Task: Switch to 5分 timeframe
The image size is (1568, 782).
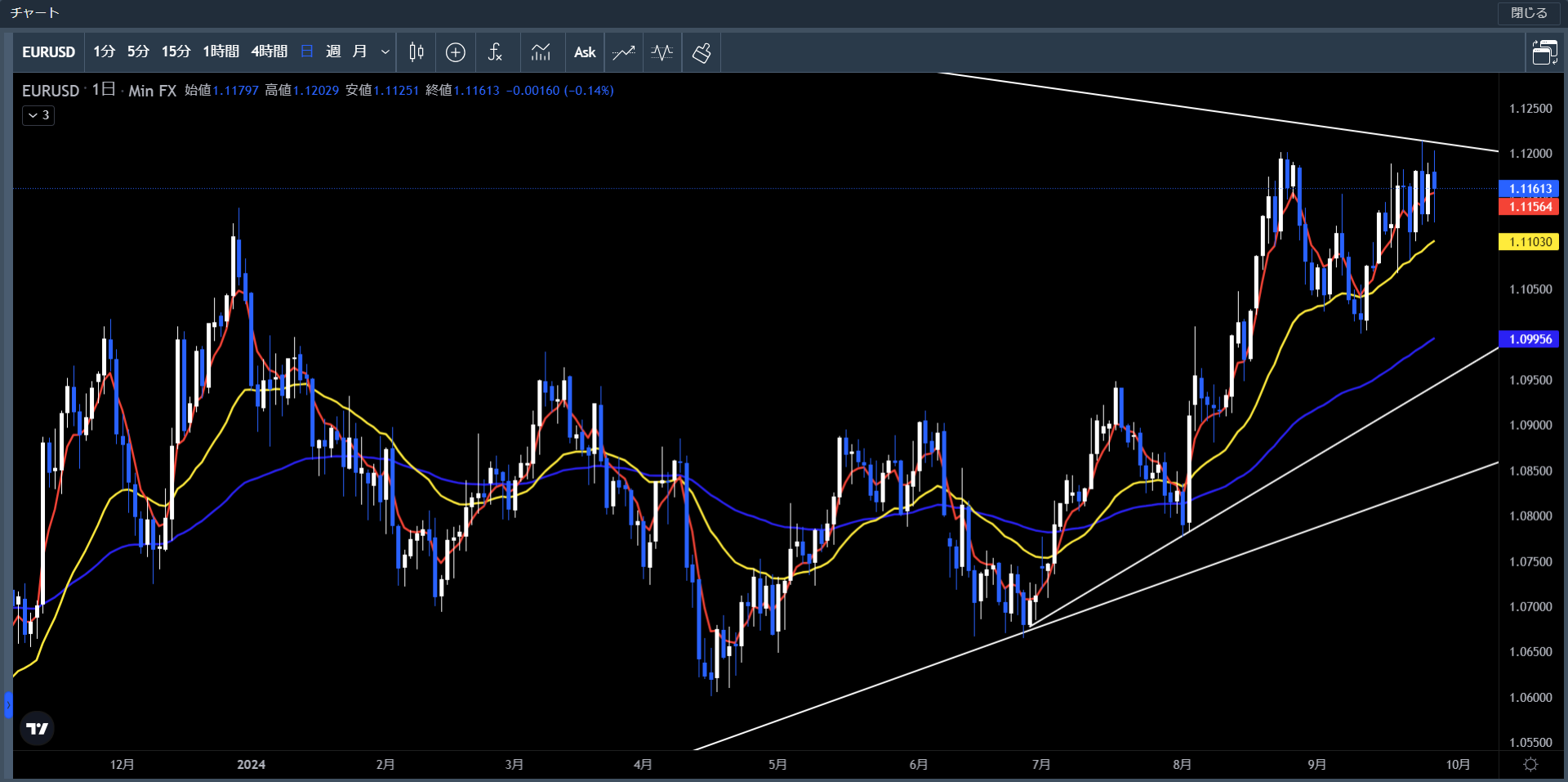Action: [138, 51]
